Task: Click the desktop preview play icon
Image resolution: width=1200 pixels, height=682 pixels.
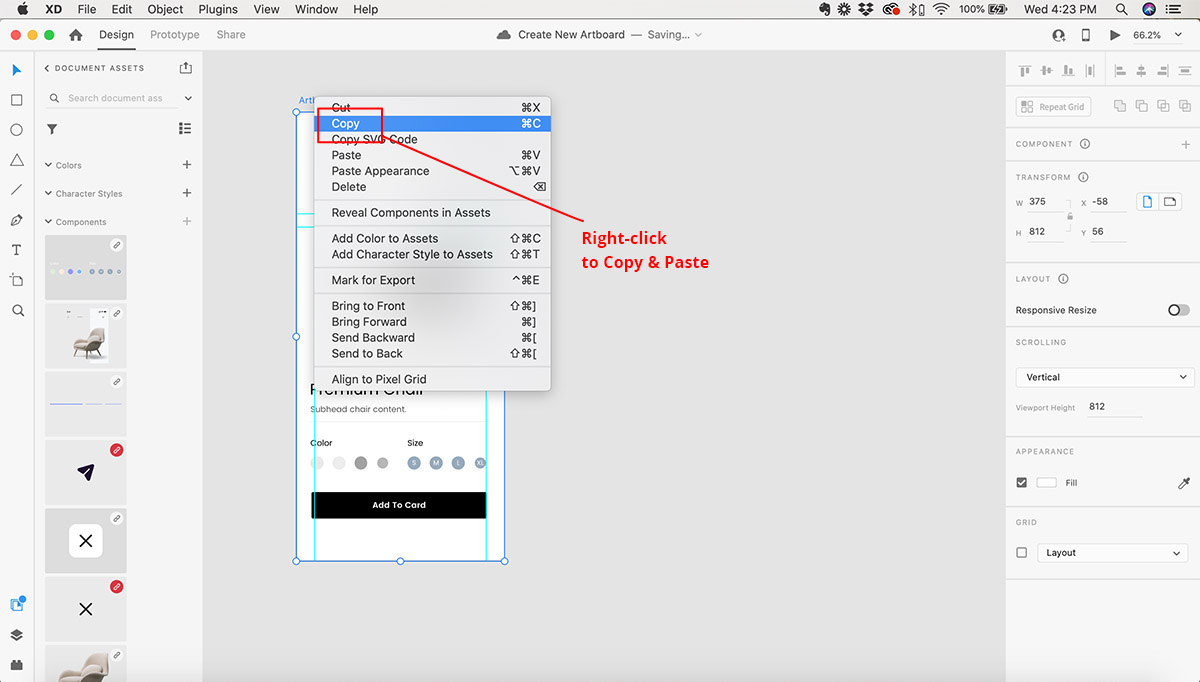Action: click(1115, 35)
